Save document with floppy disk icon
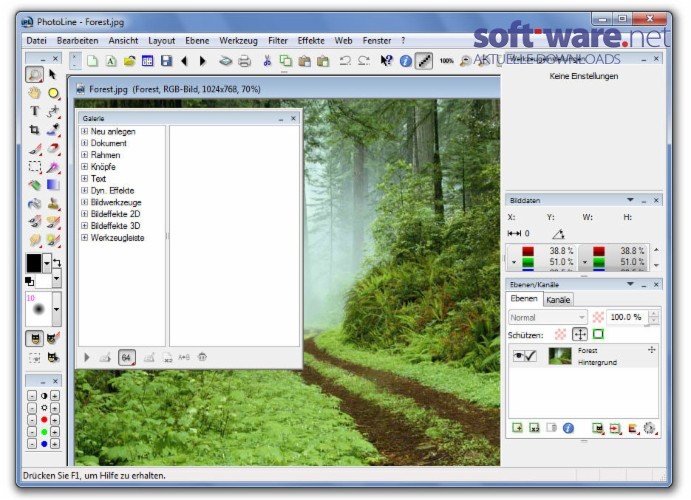The image size is (691, 500). pyautogui.click(x=166, y=61)
